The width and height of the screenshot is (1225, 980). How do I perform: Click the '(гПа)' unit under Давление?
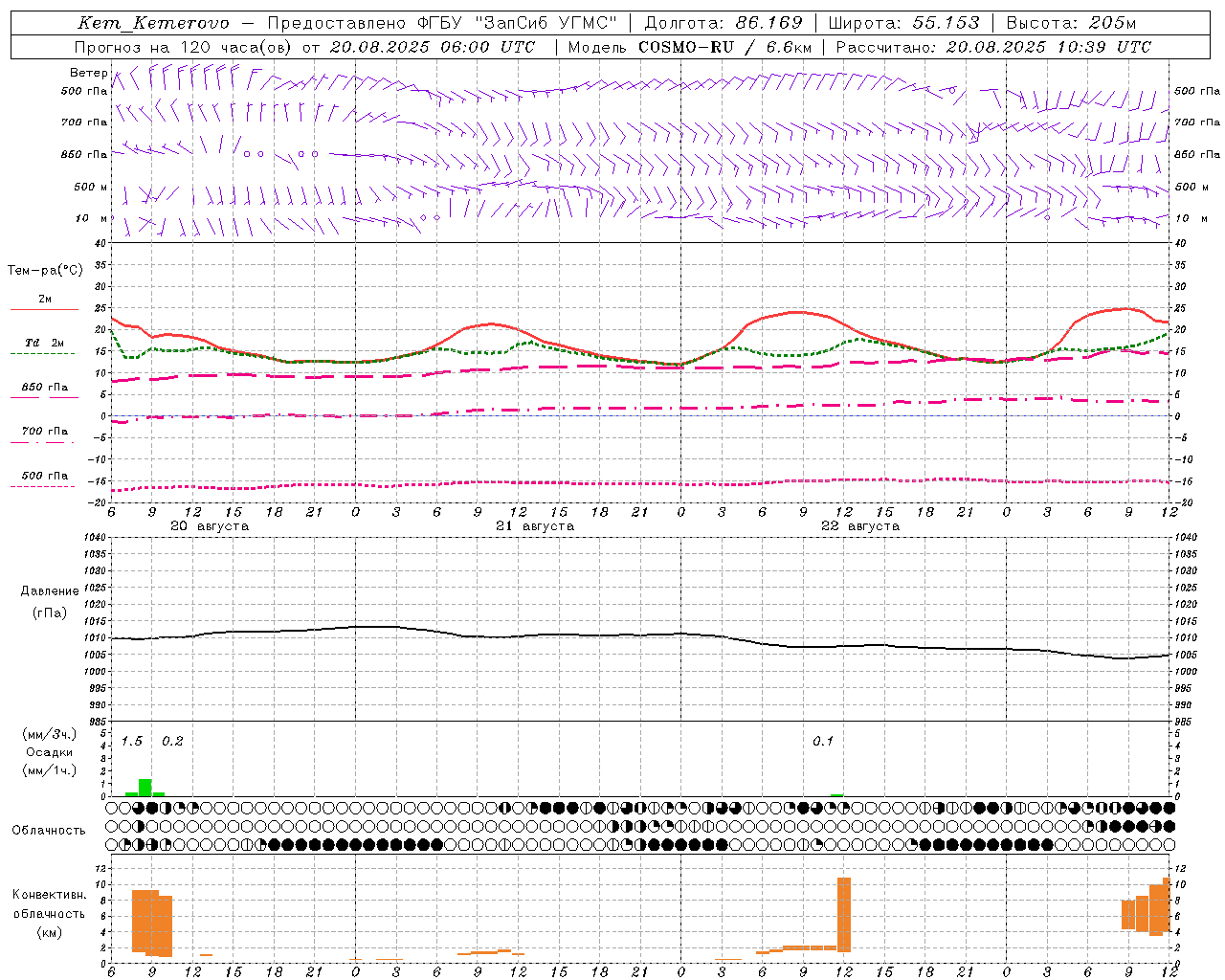pos(50,612)
